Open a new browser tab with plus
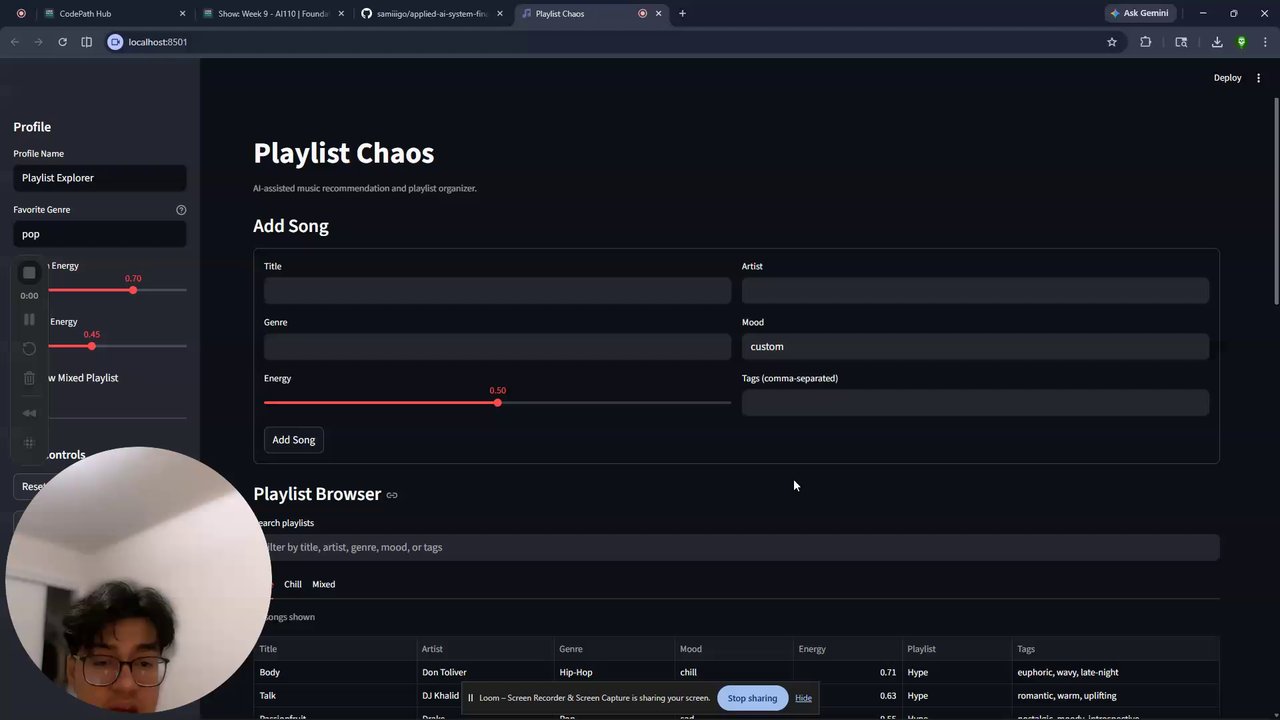Viewport: 1280px width, 720px height. (682, 14)
